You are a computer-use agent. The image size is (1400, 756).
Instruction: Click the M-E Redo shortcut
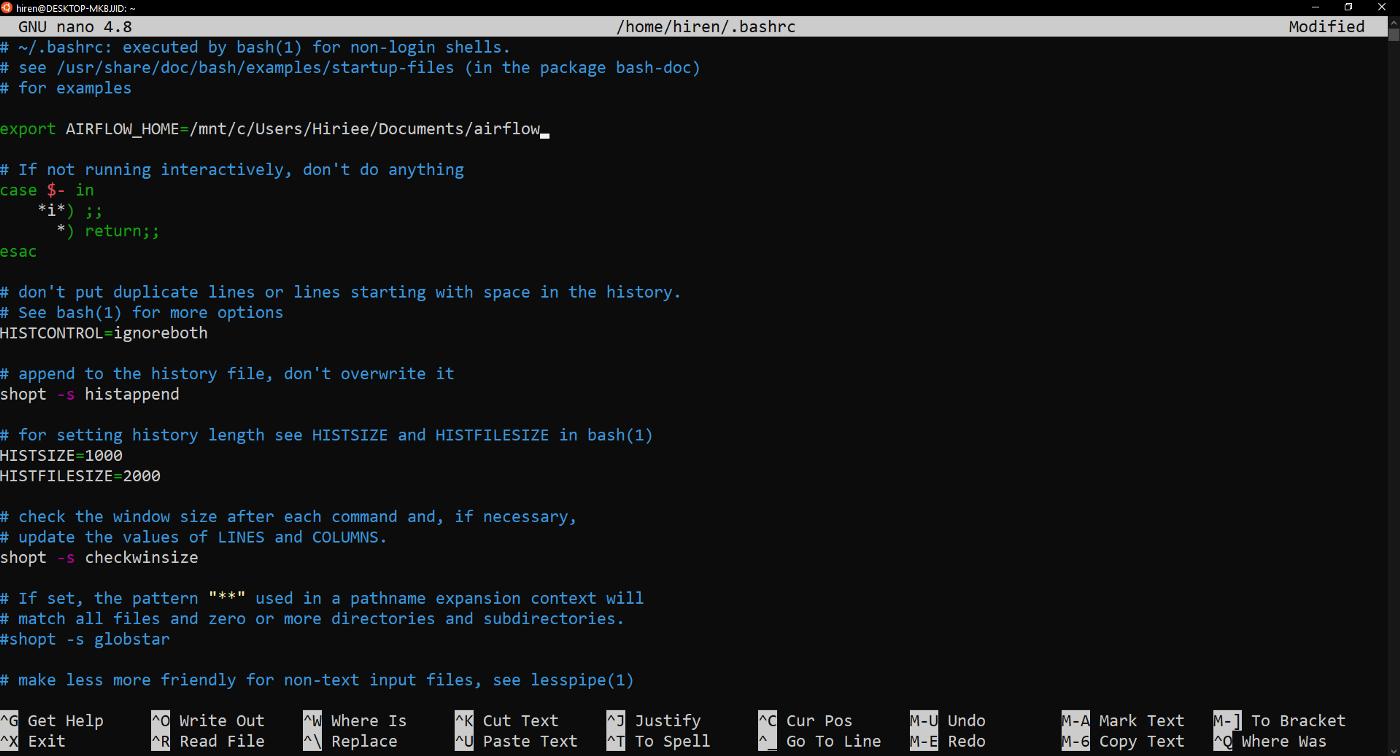(948, 741)
